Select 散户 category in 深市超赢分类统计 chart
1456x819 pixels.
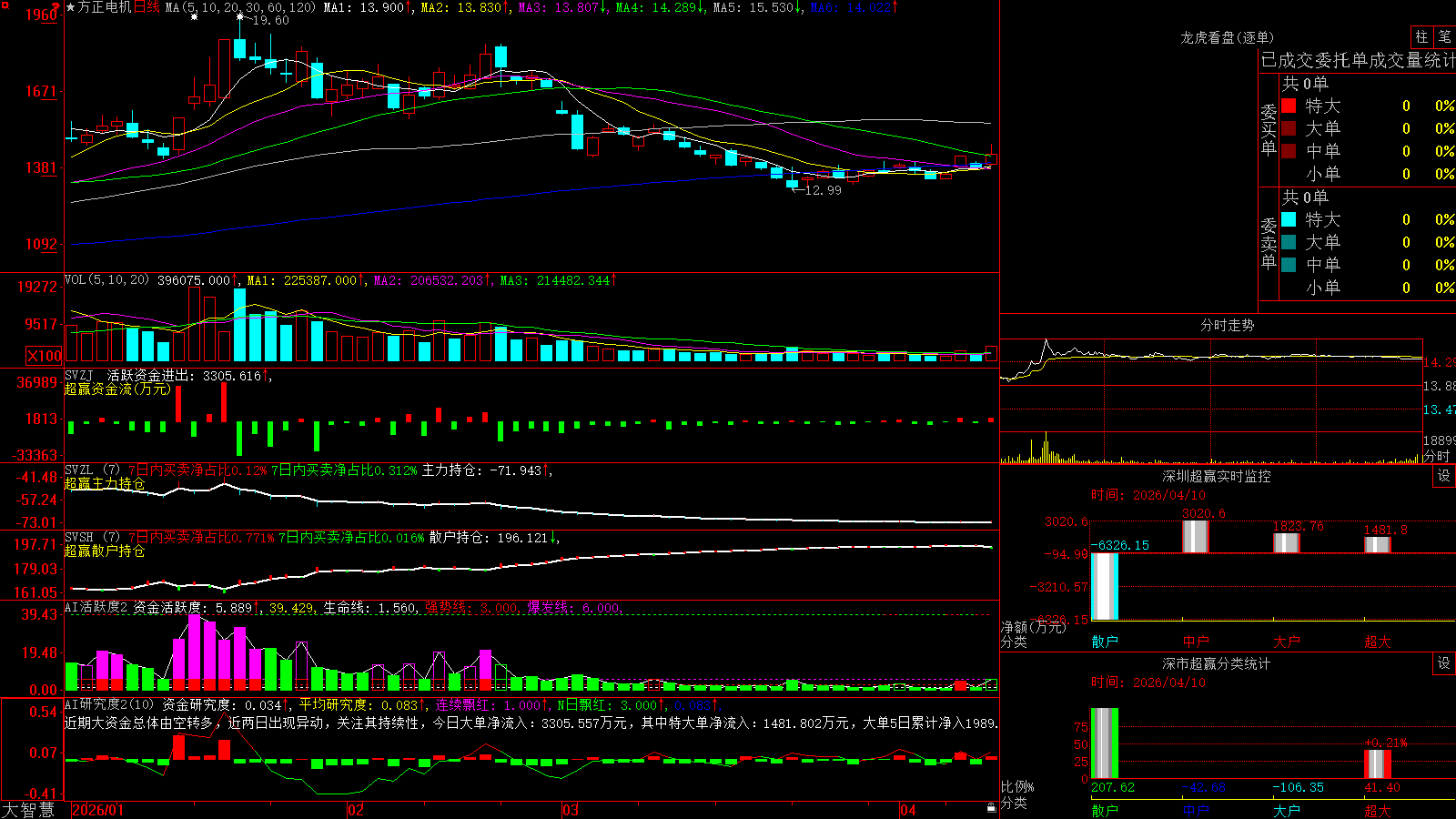(x=1105, y=811)
